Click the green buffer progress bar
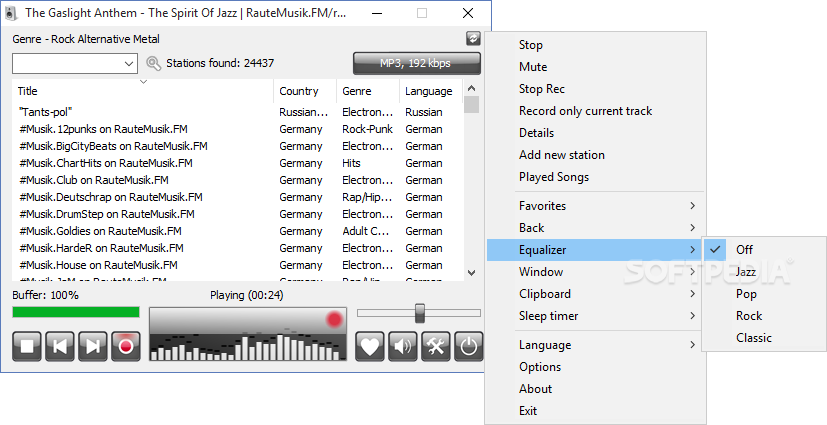 click(x=76, y=312)
